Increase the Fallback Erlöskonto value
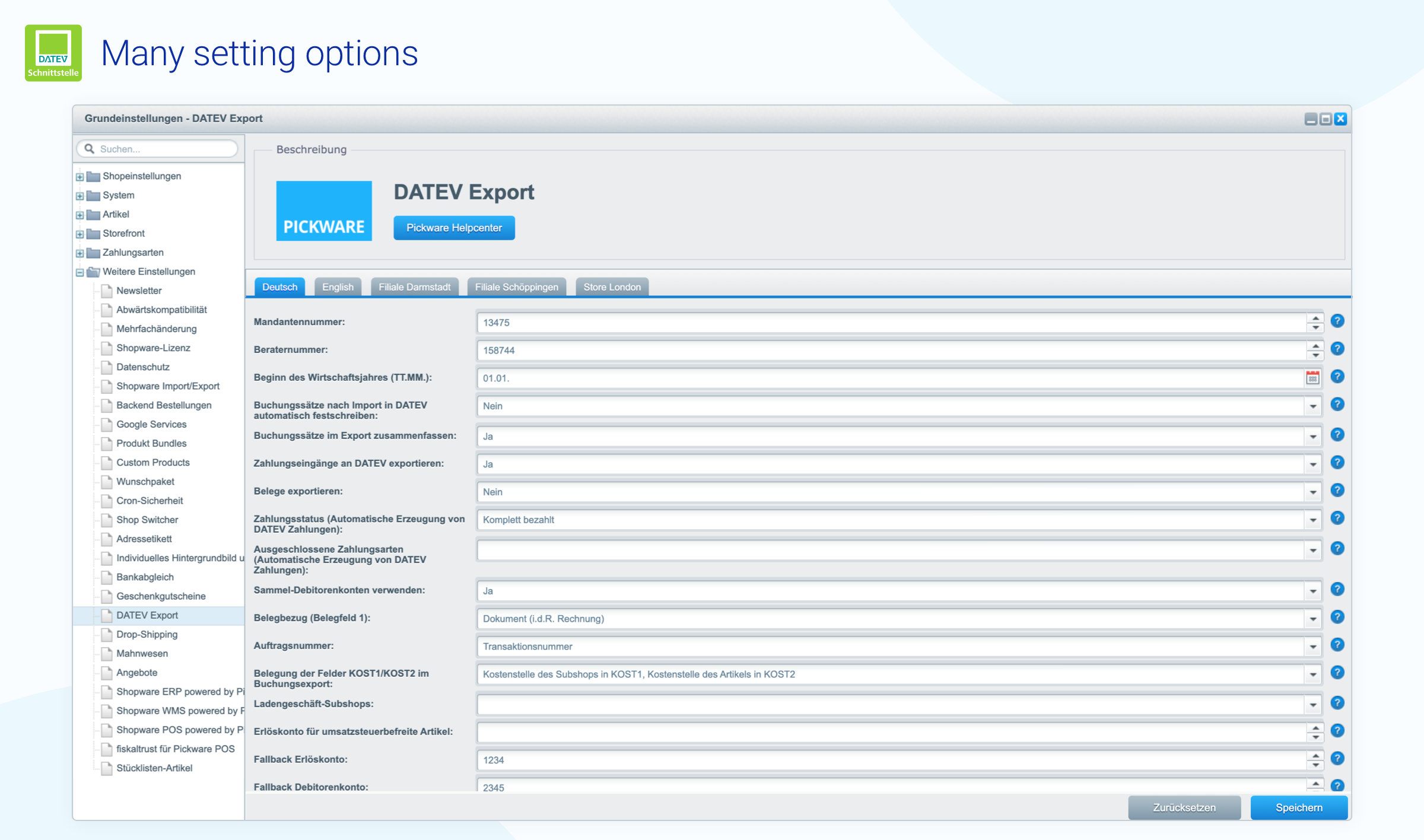This screenshot has width=1424, height=840. tap(1315, 756)
